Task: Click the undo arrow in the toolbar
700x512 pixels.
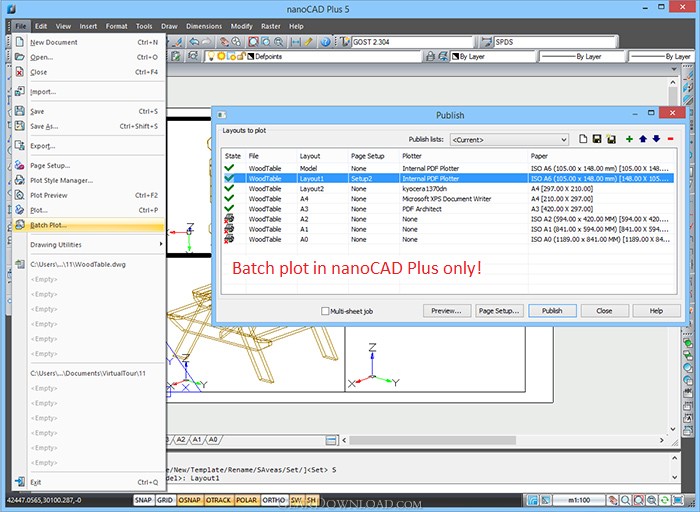Action: click(194, 42)
